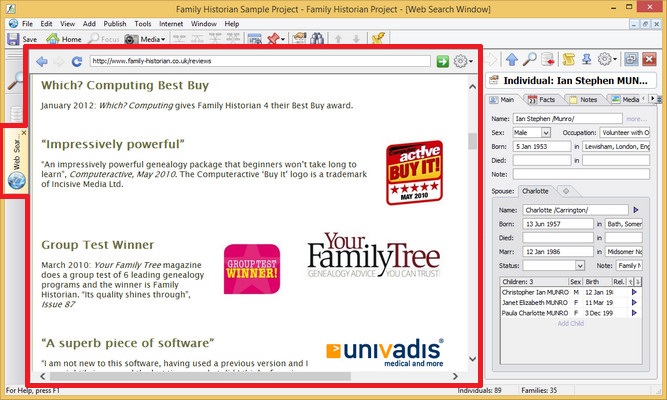Click the Born date field 5 Jan 1953
Viewport: 667px width, 400px height.
[542, 146]
